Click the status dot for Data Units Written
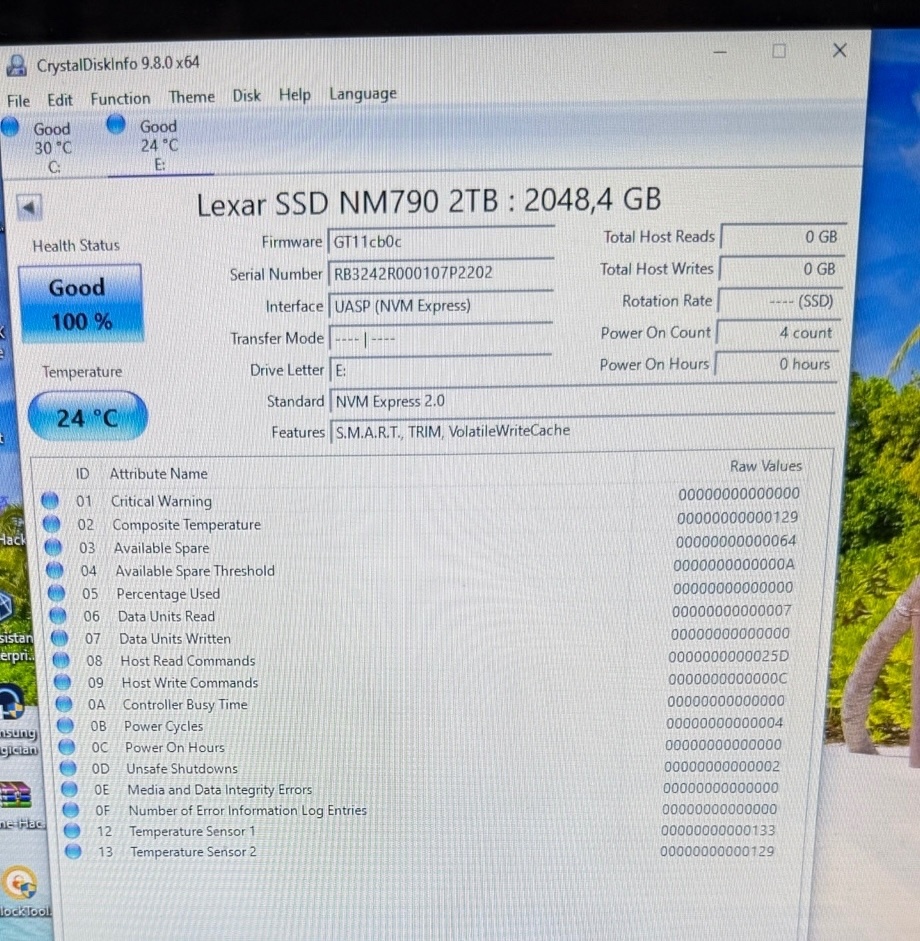 pyautogui.click(x=59, y=637)
